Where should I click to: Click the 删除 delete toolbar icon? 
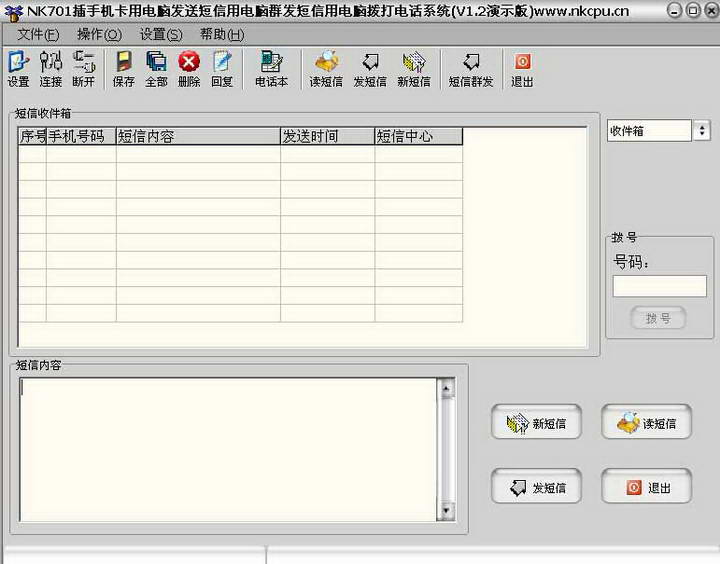coord(189,69)
